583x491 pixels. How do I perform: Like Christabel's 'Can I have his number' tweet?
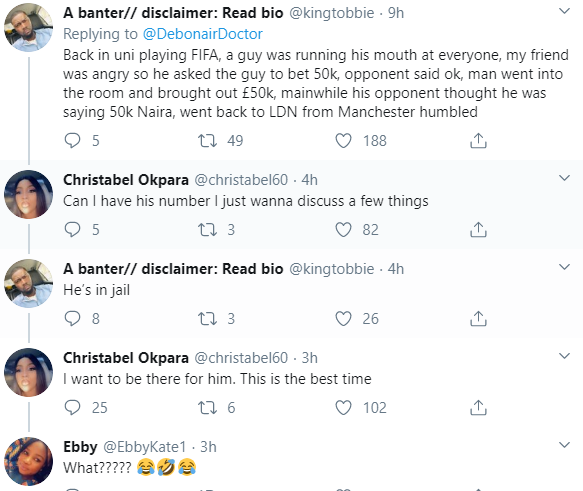(x=343, y=230)
